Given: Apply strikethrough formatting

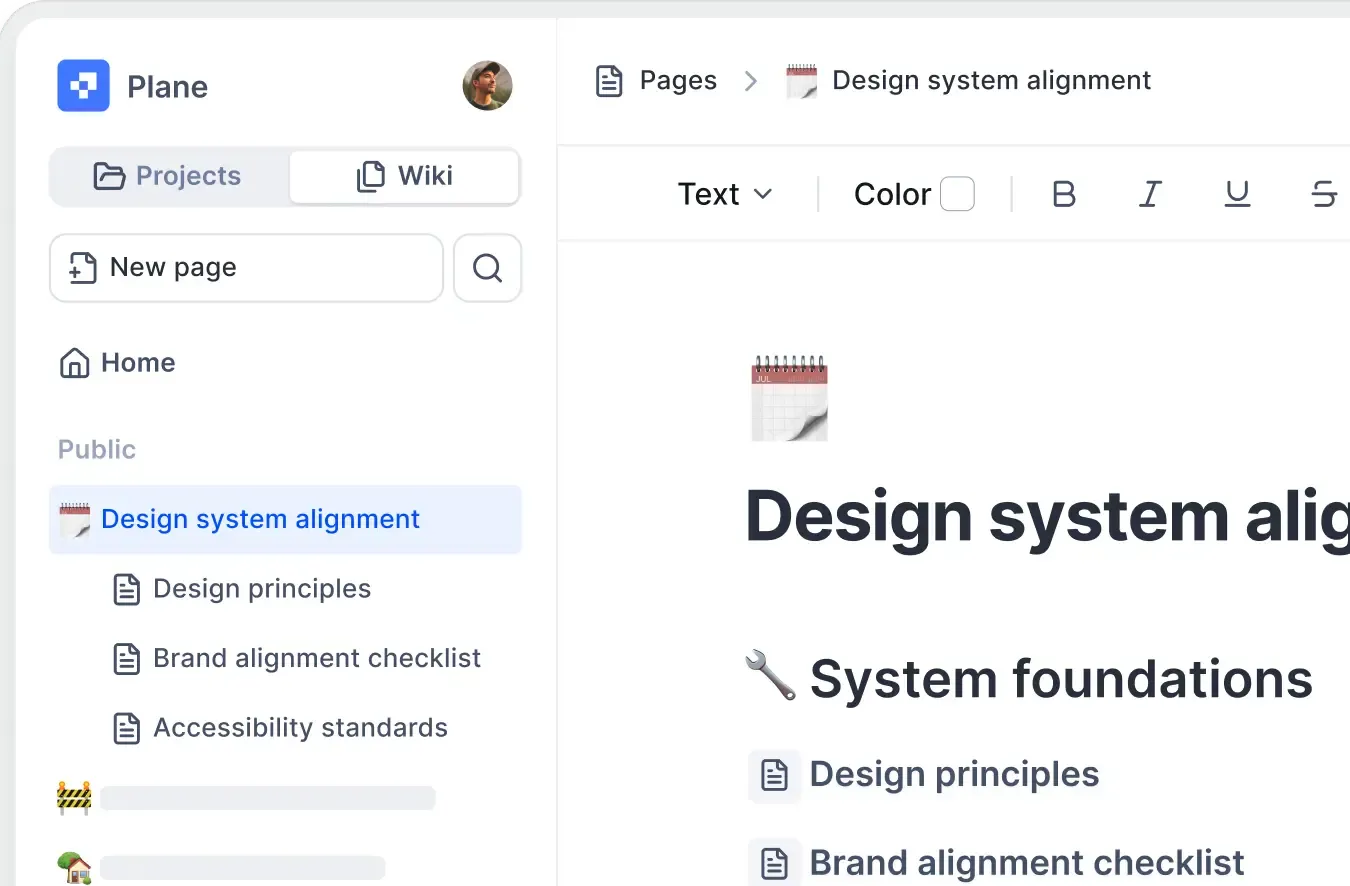Looking at the screenshot, I should pos(1323,194).
